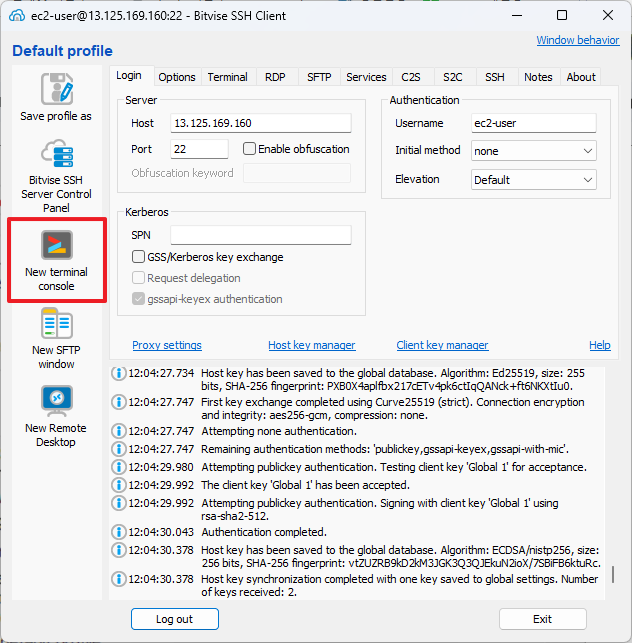Click the Save profile as icon
The height and width of the screenshot is (643, 632).
coord(57,89)
